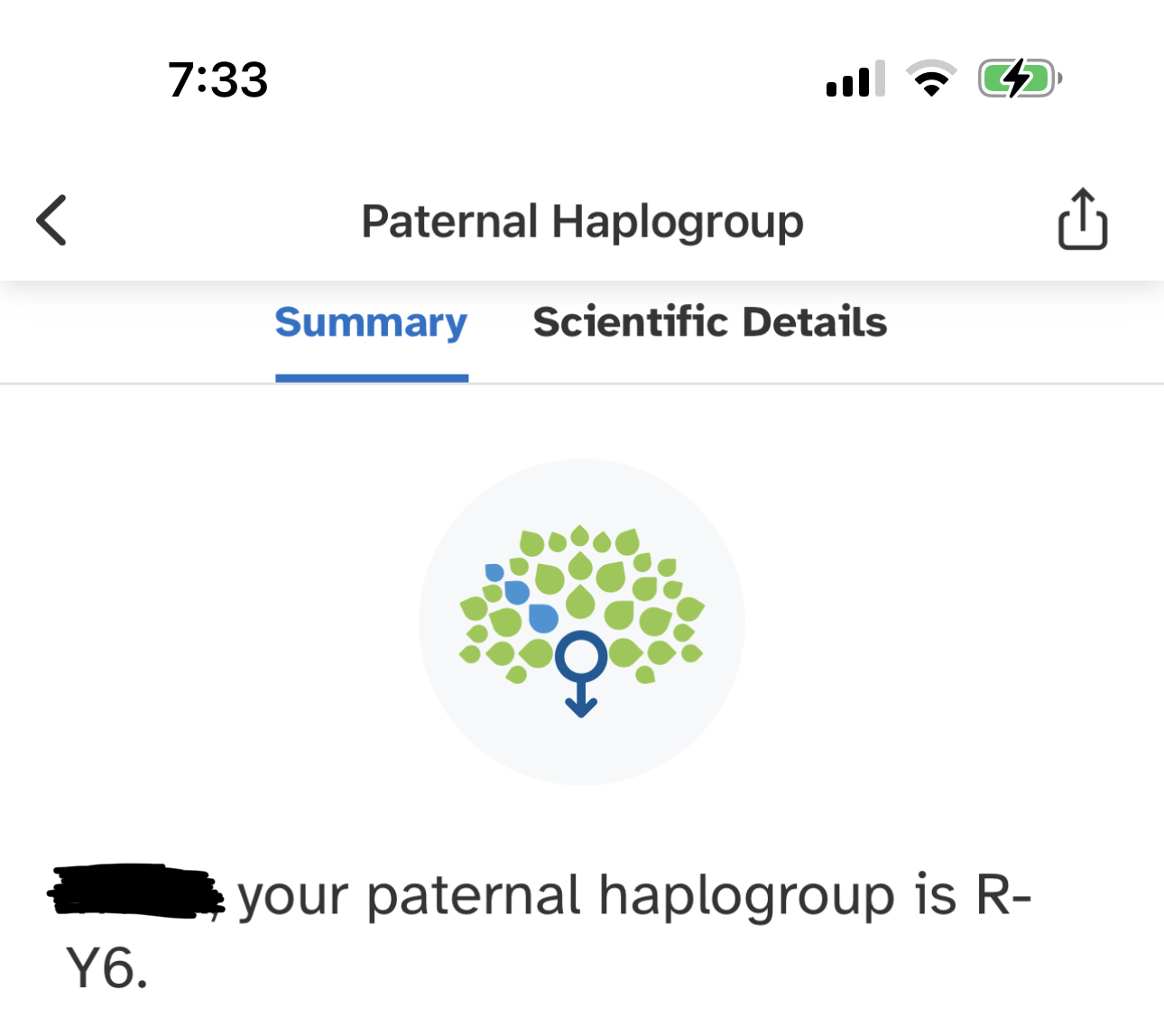This screenshot has width=1164, height=1036.
Task: Tap the blue underline beneath Summary
Action: tap(372, 378)
